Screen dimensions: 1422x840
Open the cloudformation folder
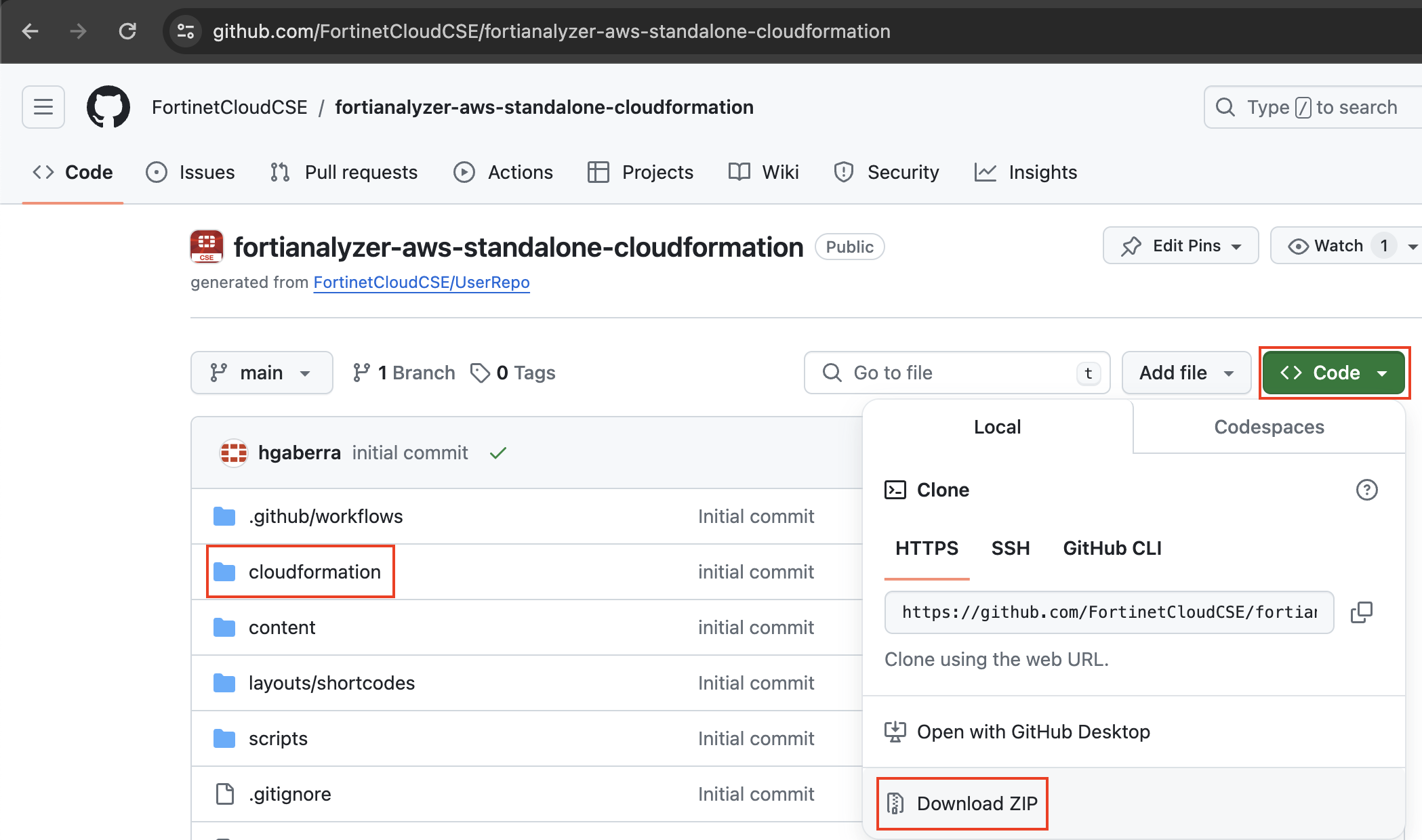tap(314, 572)
